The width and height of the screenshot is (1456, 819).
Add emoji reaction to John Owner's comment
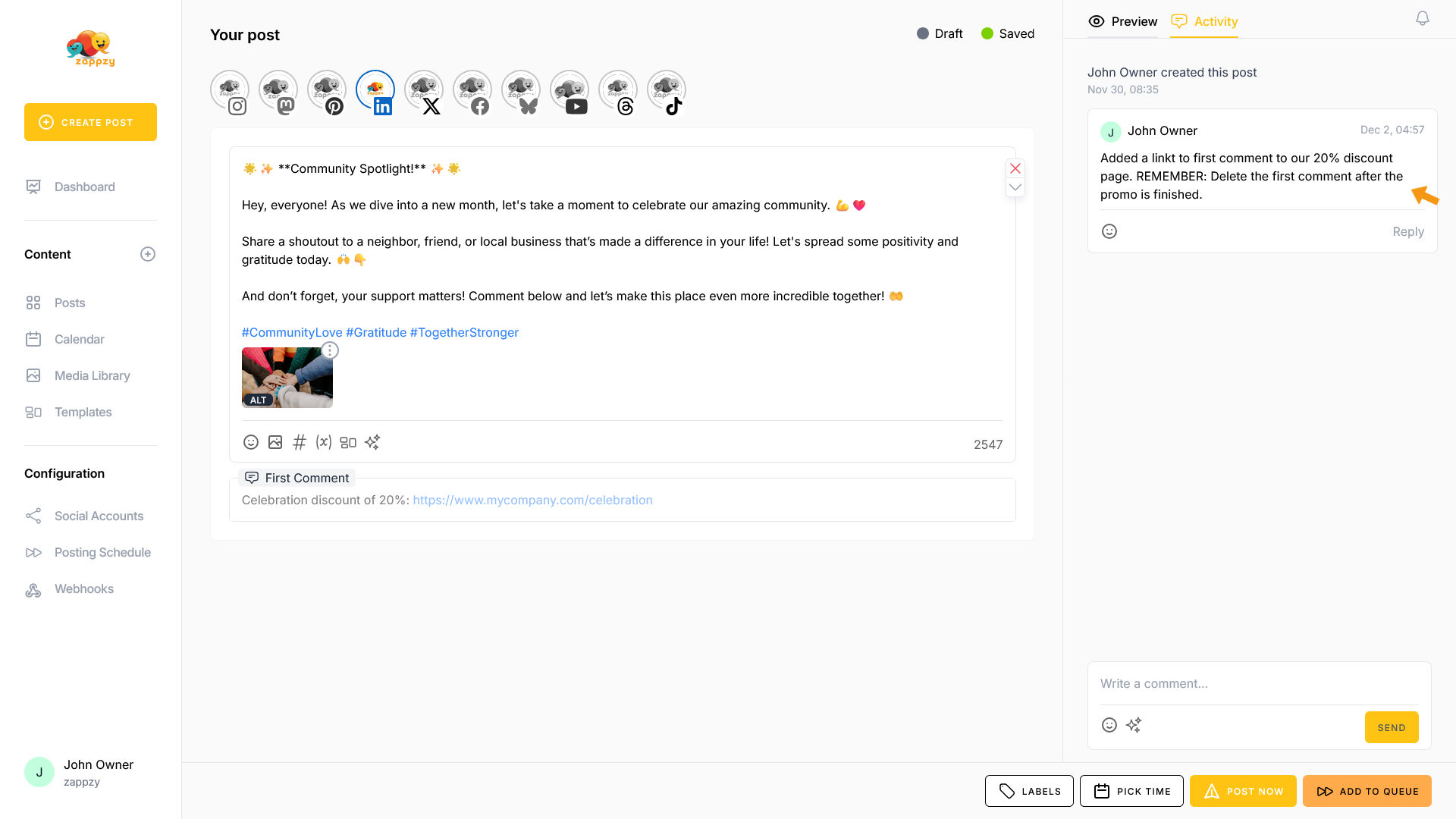[1109, 231]
